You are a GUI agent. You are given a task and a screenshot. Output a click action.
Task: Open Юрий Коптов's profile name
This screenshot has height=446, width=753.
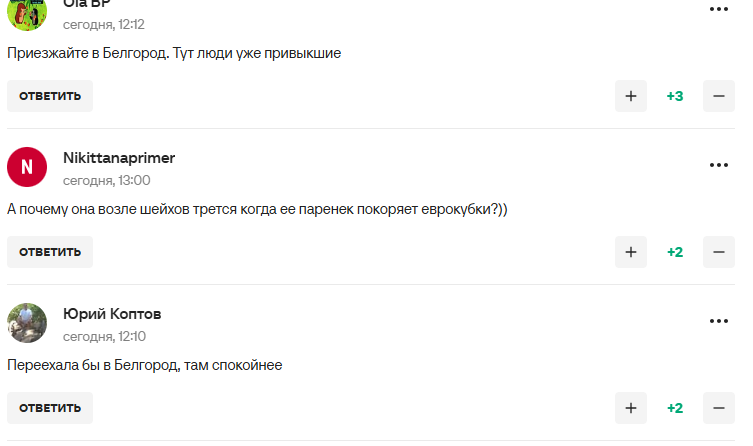coord(112,314)
